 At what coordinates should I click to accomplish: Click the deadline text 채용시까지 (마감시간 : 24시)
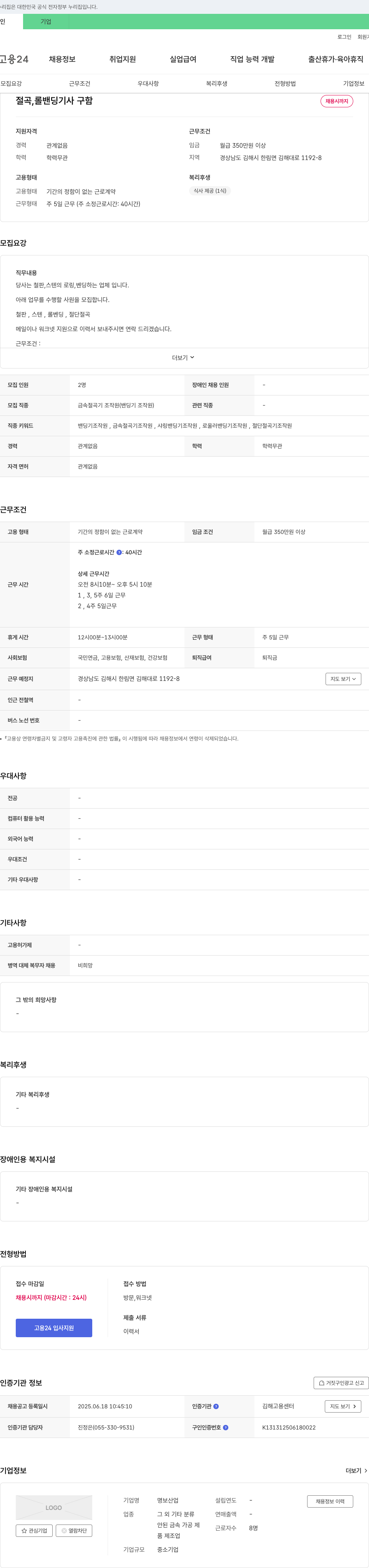[x=51, y=1298]
